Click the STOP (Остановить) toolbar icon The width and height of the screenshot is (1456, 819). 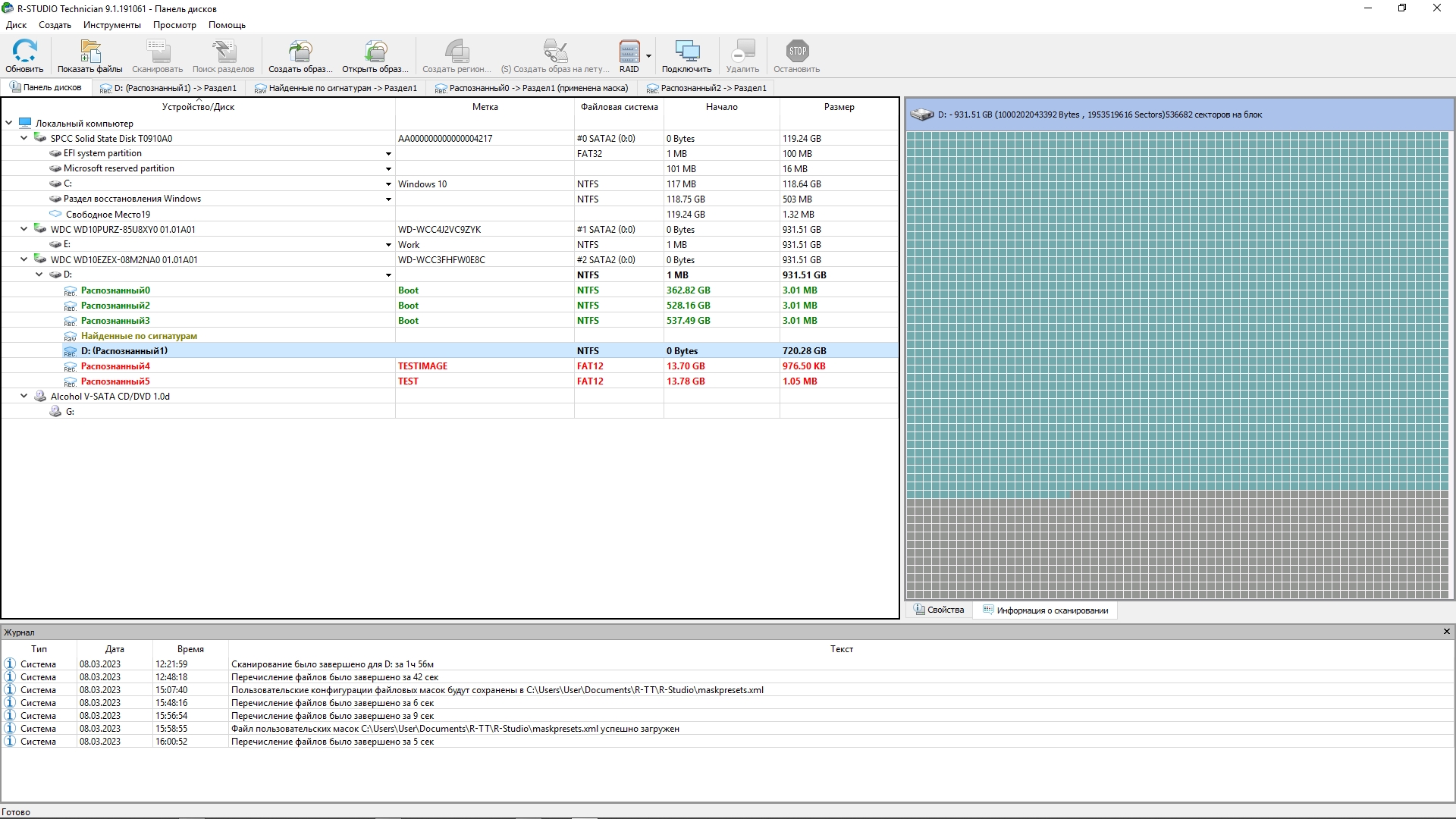(x=796, y=52)
